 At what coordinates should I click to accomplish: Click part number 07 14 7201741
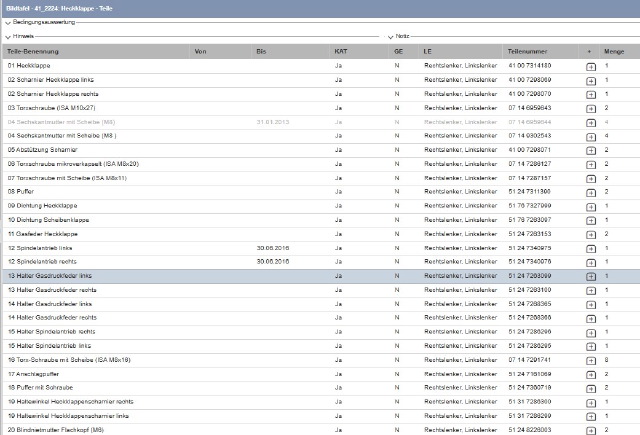(x=530, y=360)
